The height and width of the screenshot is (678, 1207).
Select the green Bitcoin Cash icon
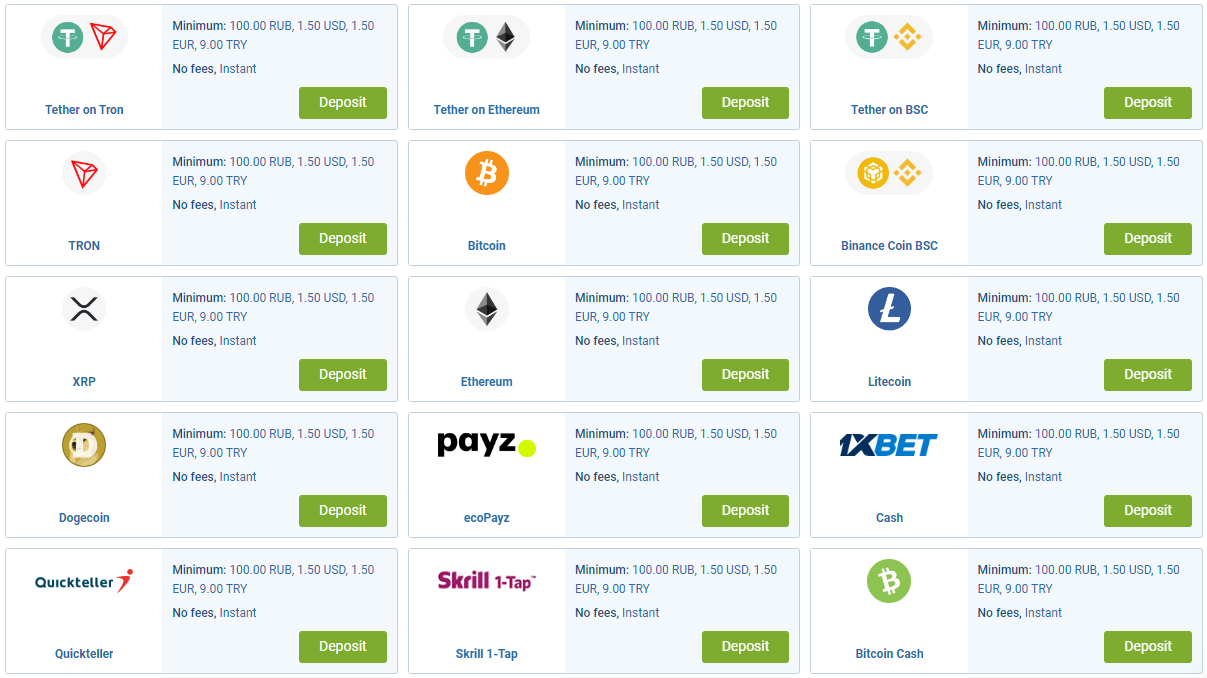[x=889, y=581]
